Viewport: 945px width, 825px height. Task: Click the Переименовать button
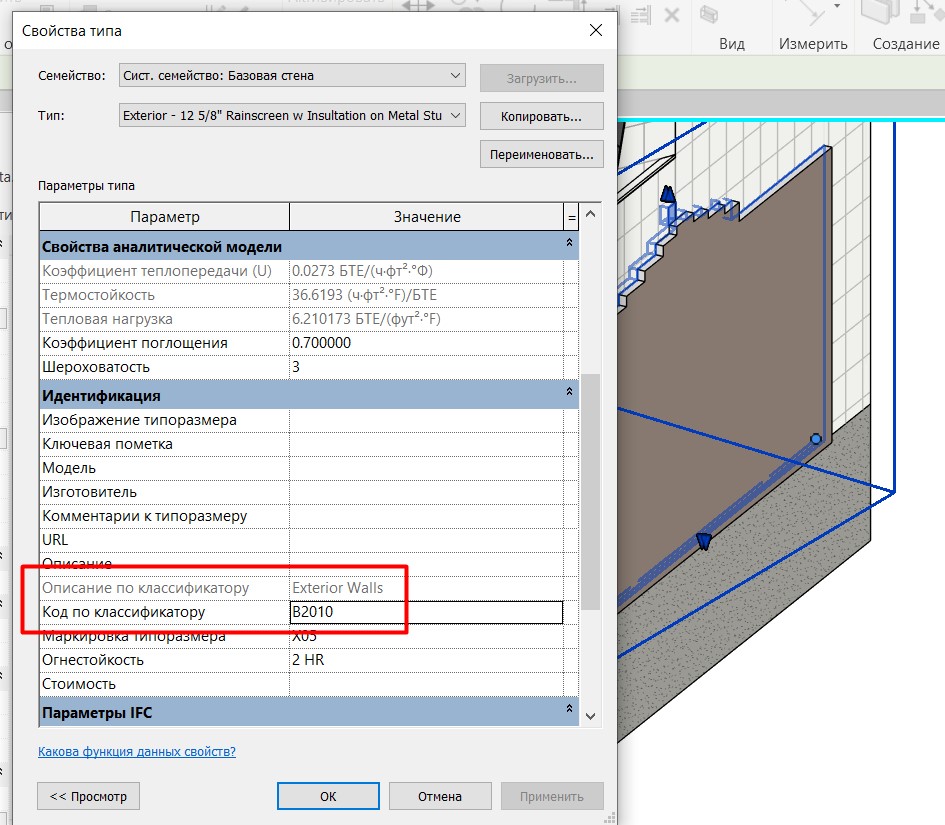[x=541, y=155]
